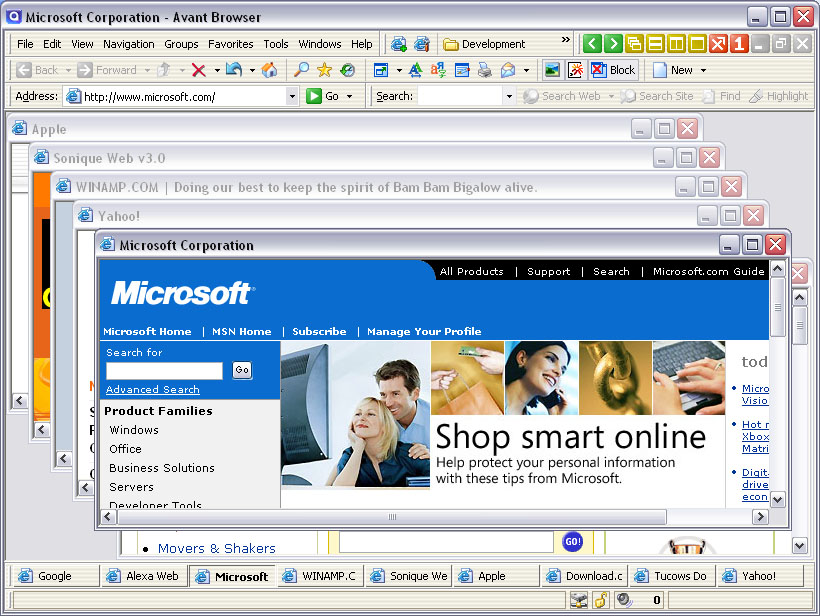Open the Search box dropdown arrow

point(509,96)
